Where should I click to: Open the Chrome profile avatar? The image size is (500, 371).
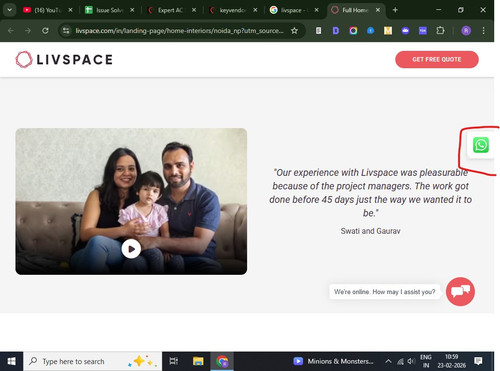(466, 31)
